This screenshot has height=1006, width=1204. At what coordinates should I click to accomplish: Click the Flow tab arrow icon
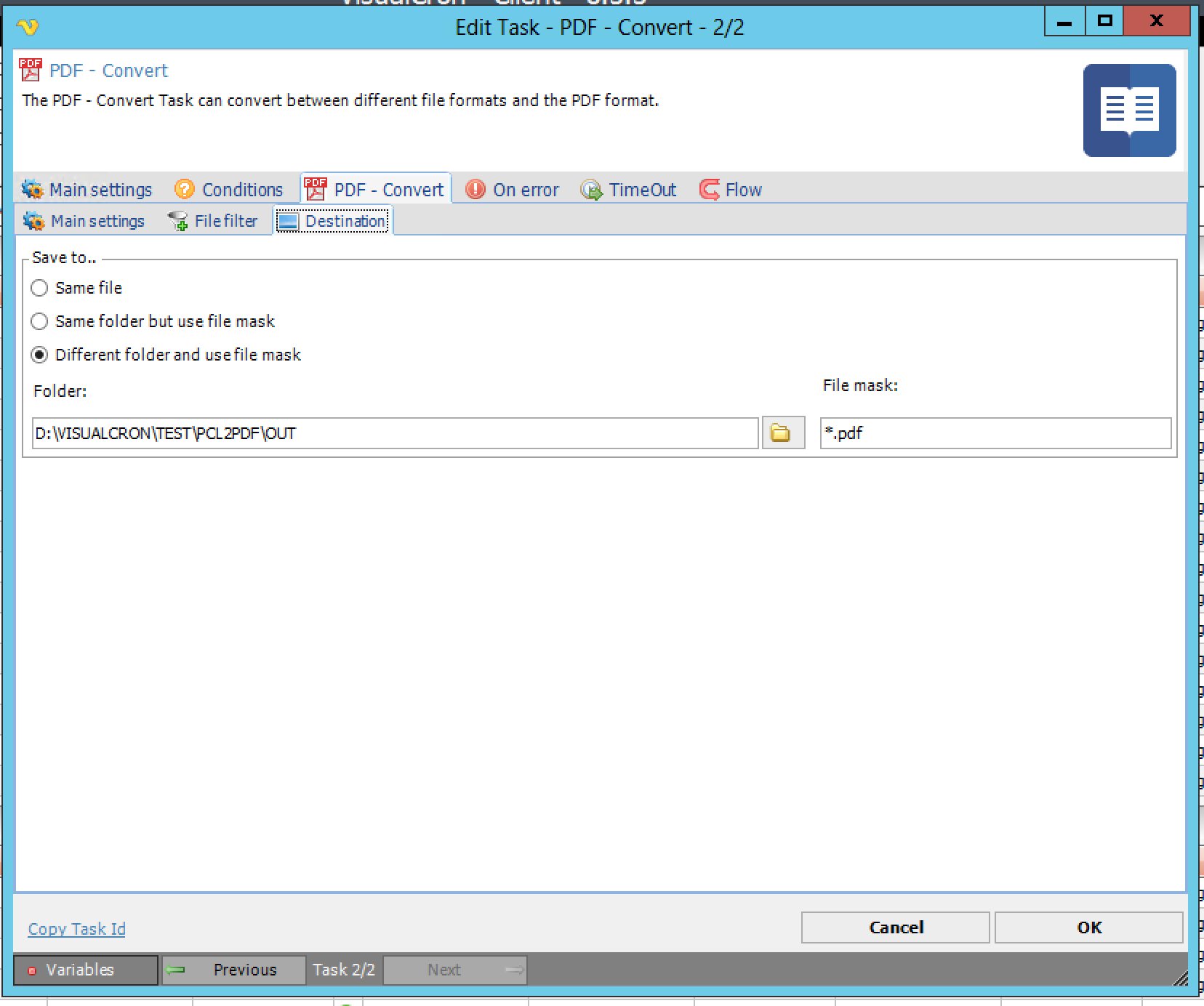(x=709, y=190)
